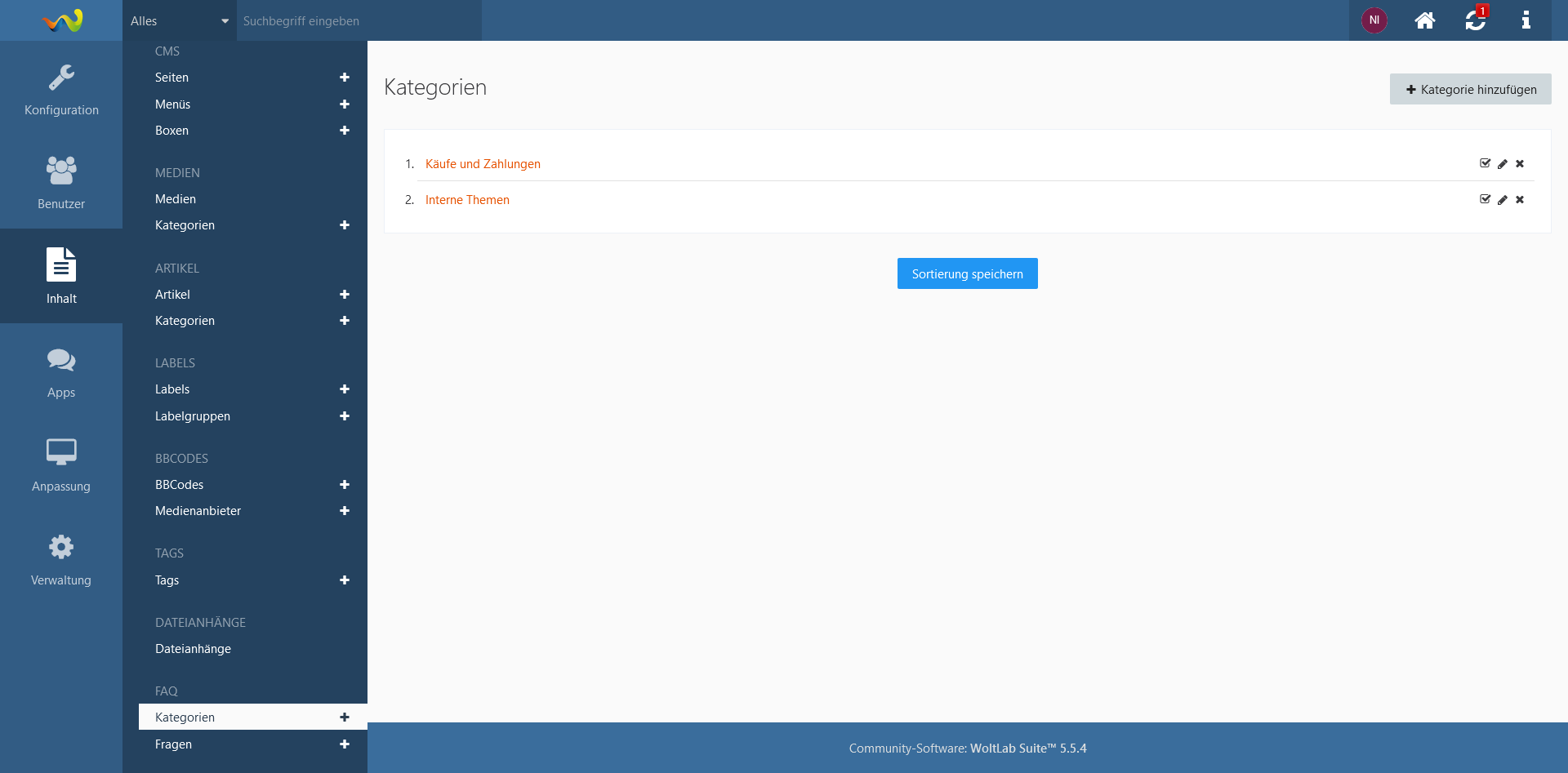Click the Sortierung speichern button
This screenshot has height=773, width=1568.
tap(967, 274)
